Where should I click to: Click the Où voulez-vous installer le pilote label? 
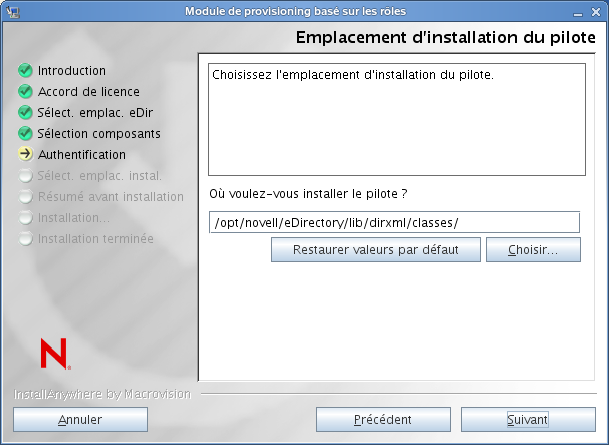[308, 193]
